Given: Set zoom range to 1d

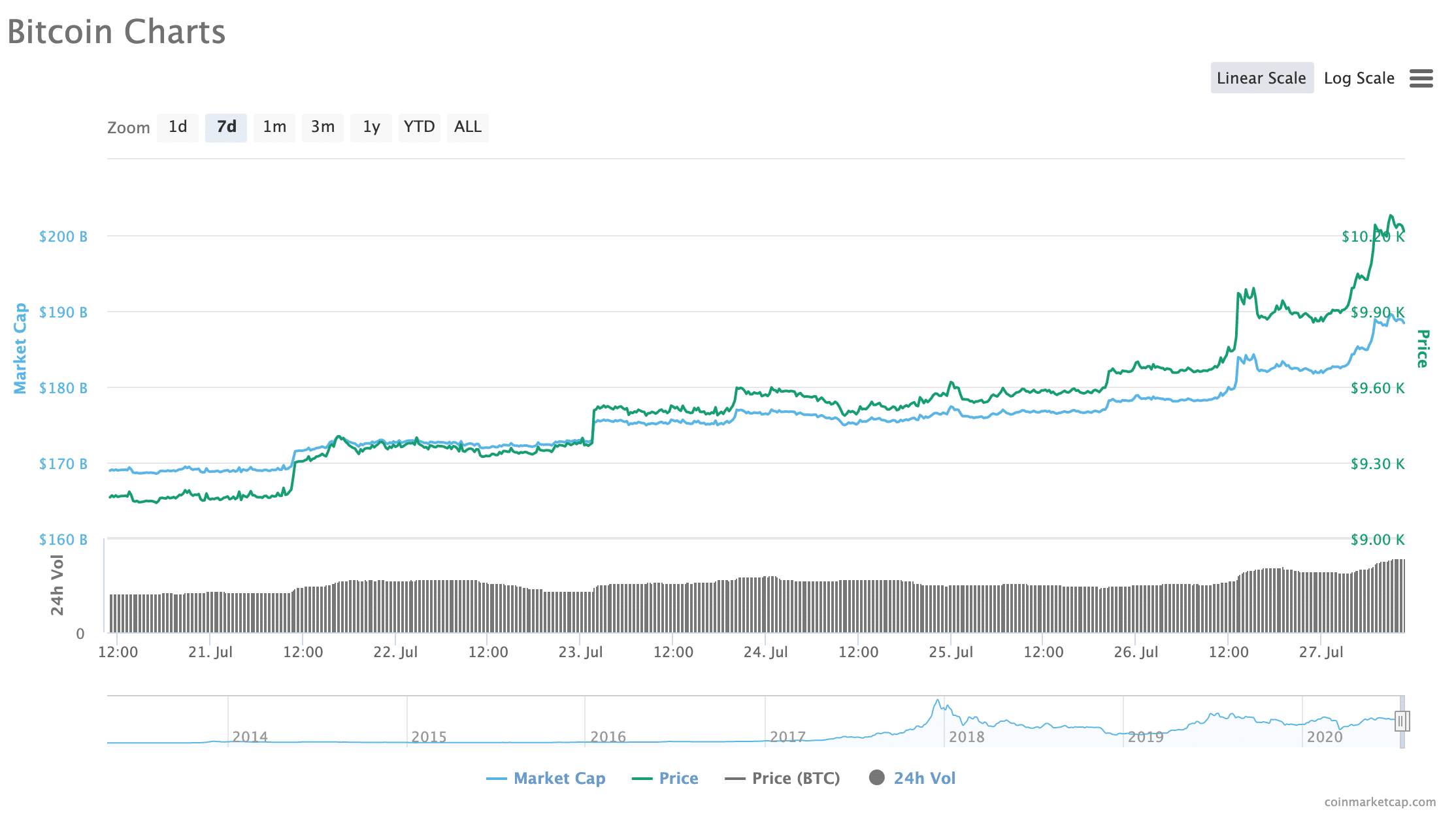Looking at the screenshot, I should pyautogui.click(x=178, y=127).
